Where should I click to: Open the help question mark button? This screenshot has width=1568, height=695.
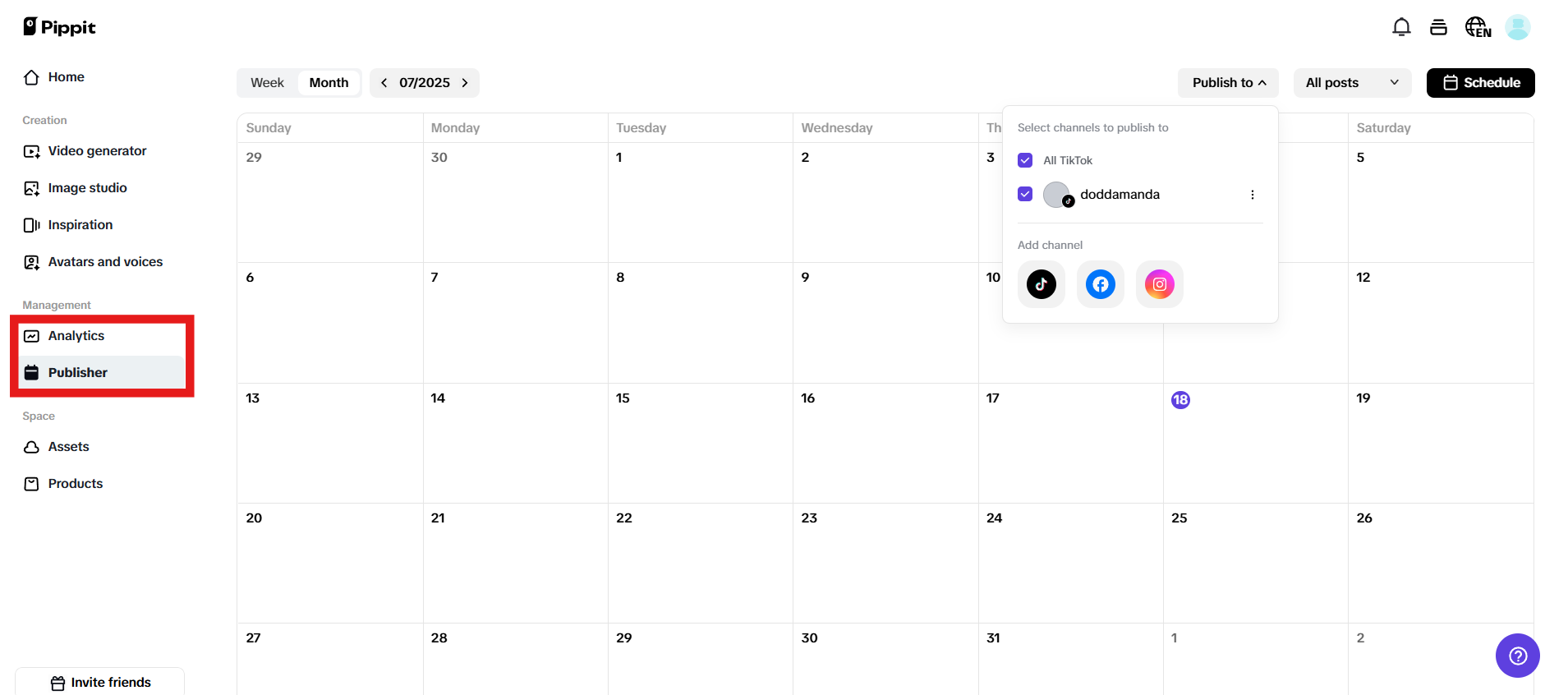(1517, 656)
